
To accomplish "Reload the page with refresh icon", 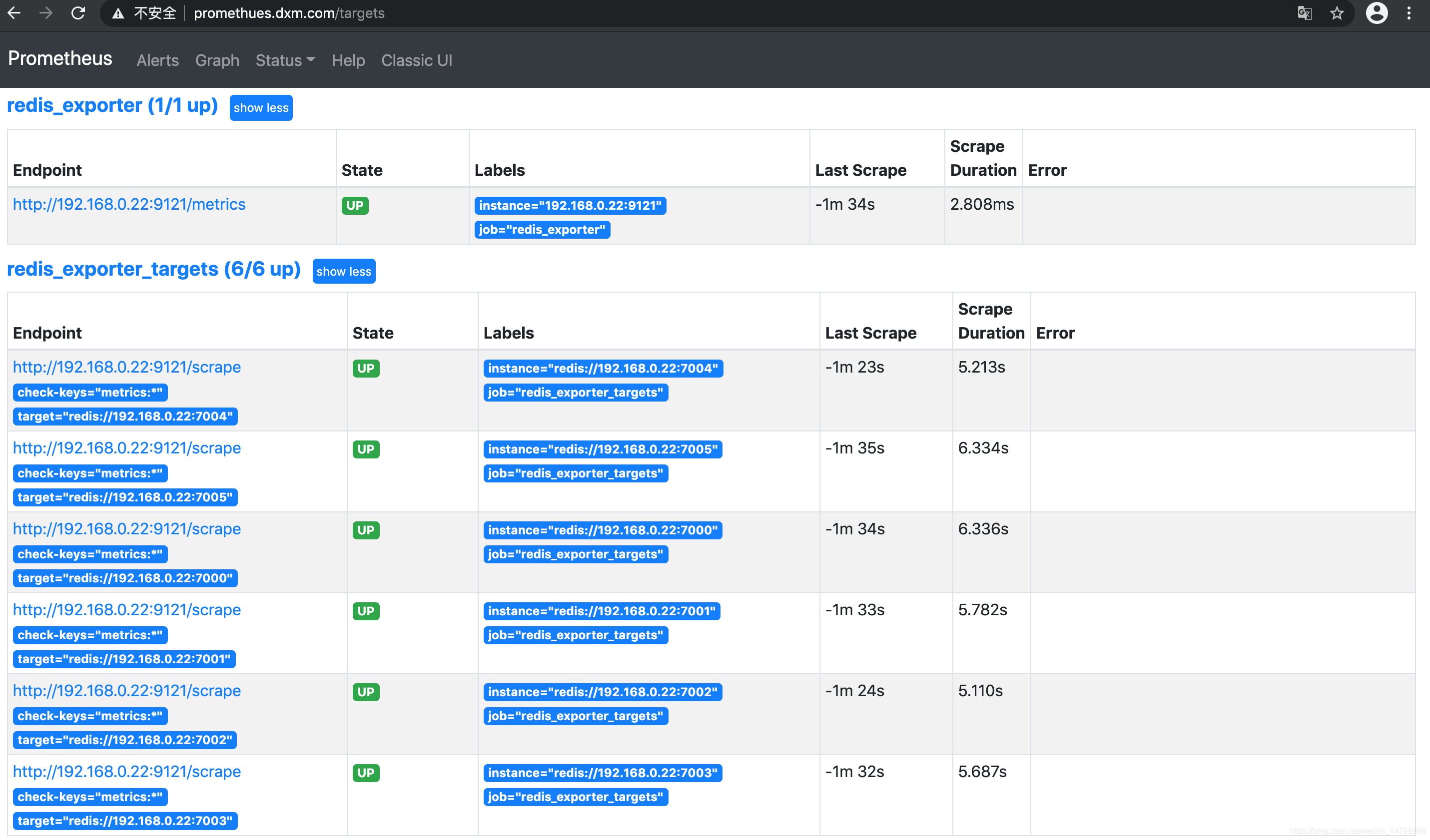I will [78, 13].
